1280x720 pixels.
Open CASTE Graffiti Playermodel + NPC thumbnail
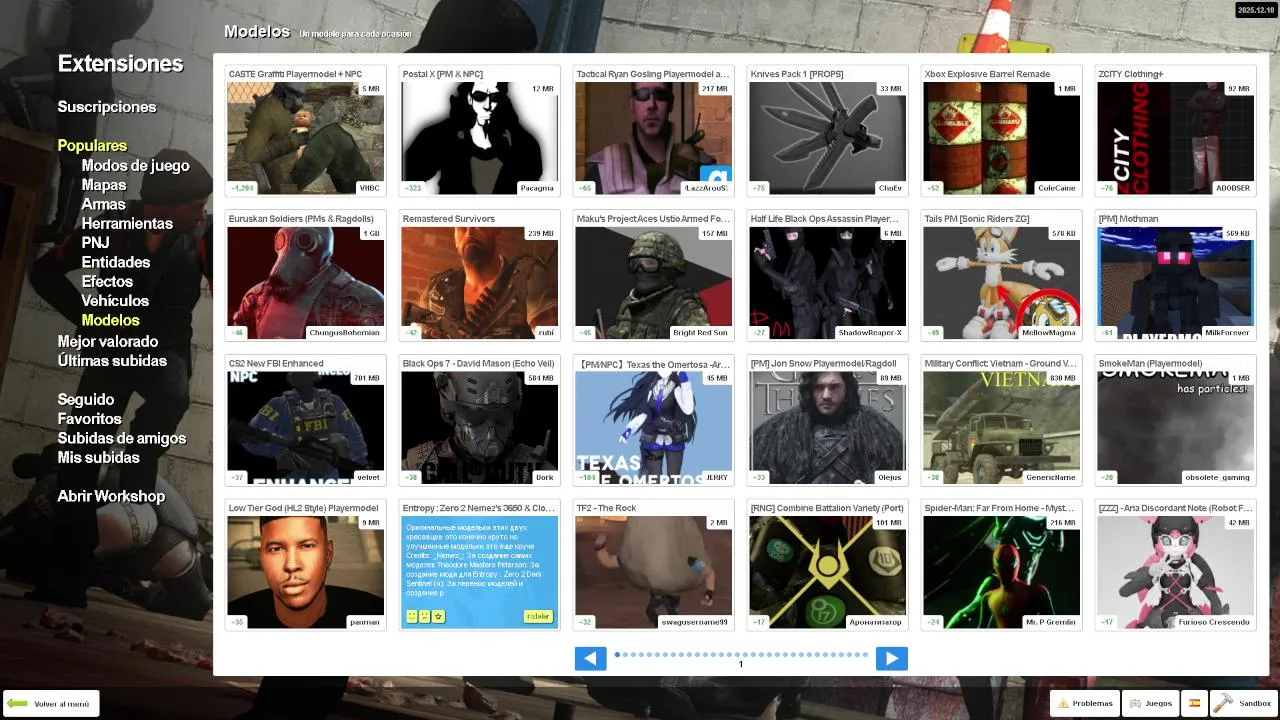(x=306, y=138)
